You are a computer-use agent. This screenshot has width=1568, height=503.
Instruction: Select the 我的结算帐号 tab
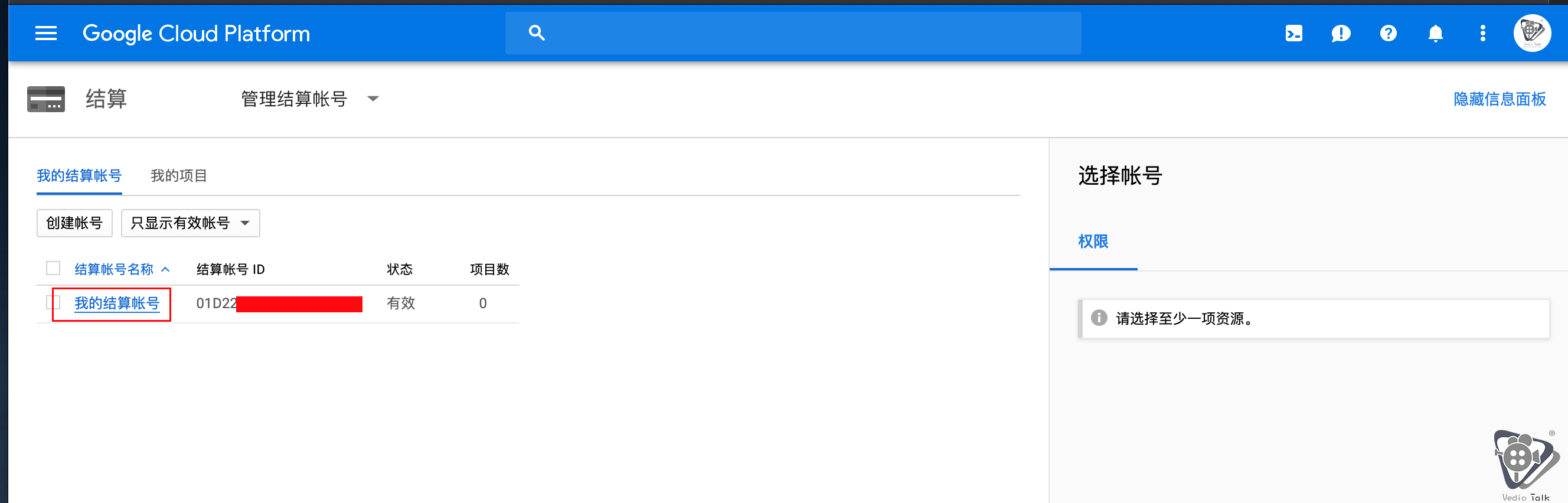(x=79, y=176)
